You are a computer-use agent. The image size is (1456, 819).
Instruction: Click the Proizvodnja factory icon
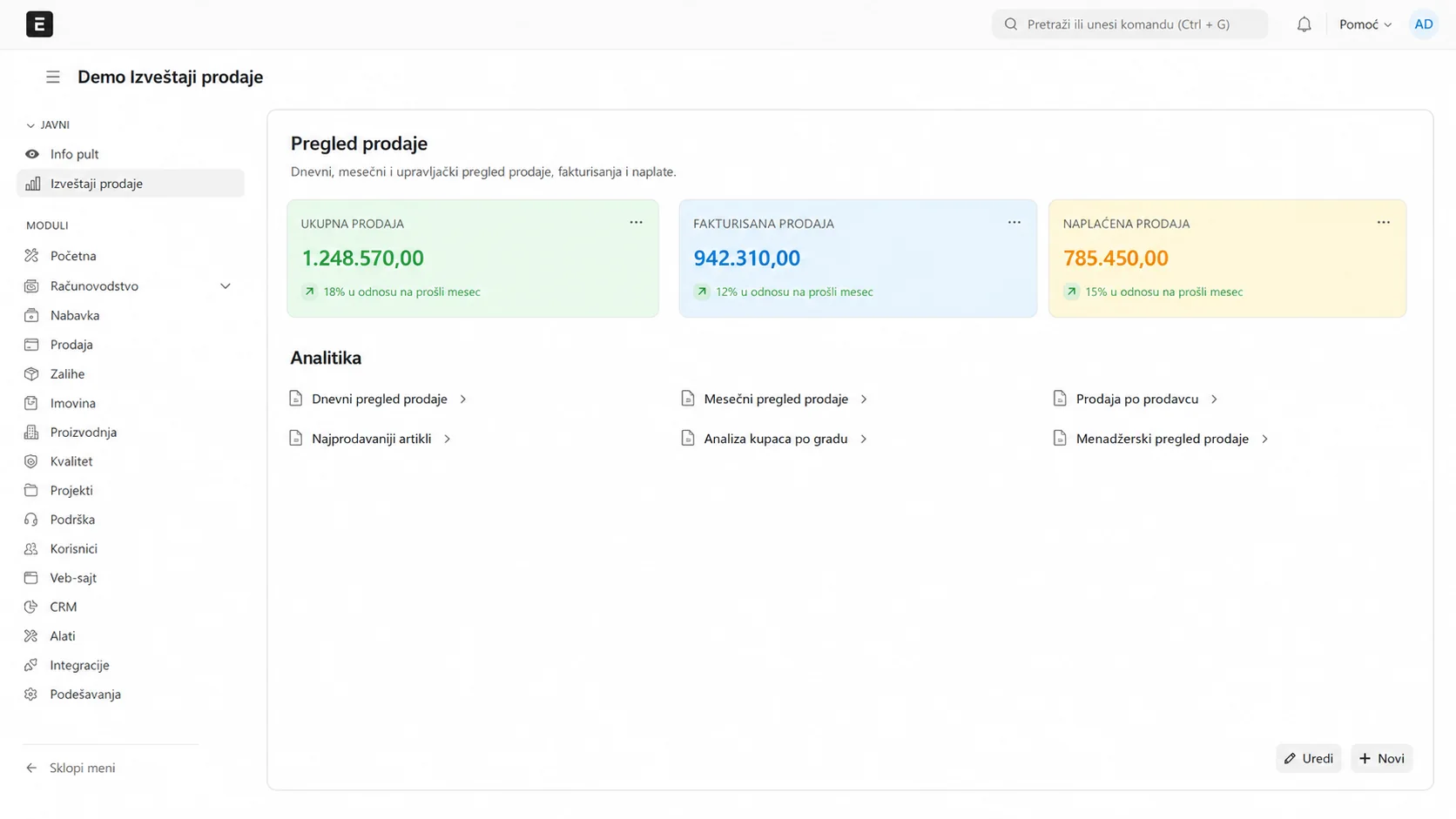point(31,432)
